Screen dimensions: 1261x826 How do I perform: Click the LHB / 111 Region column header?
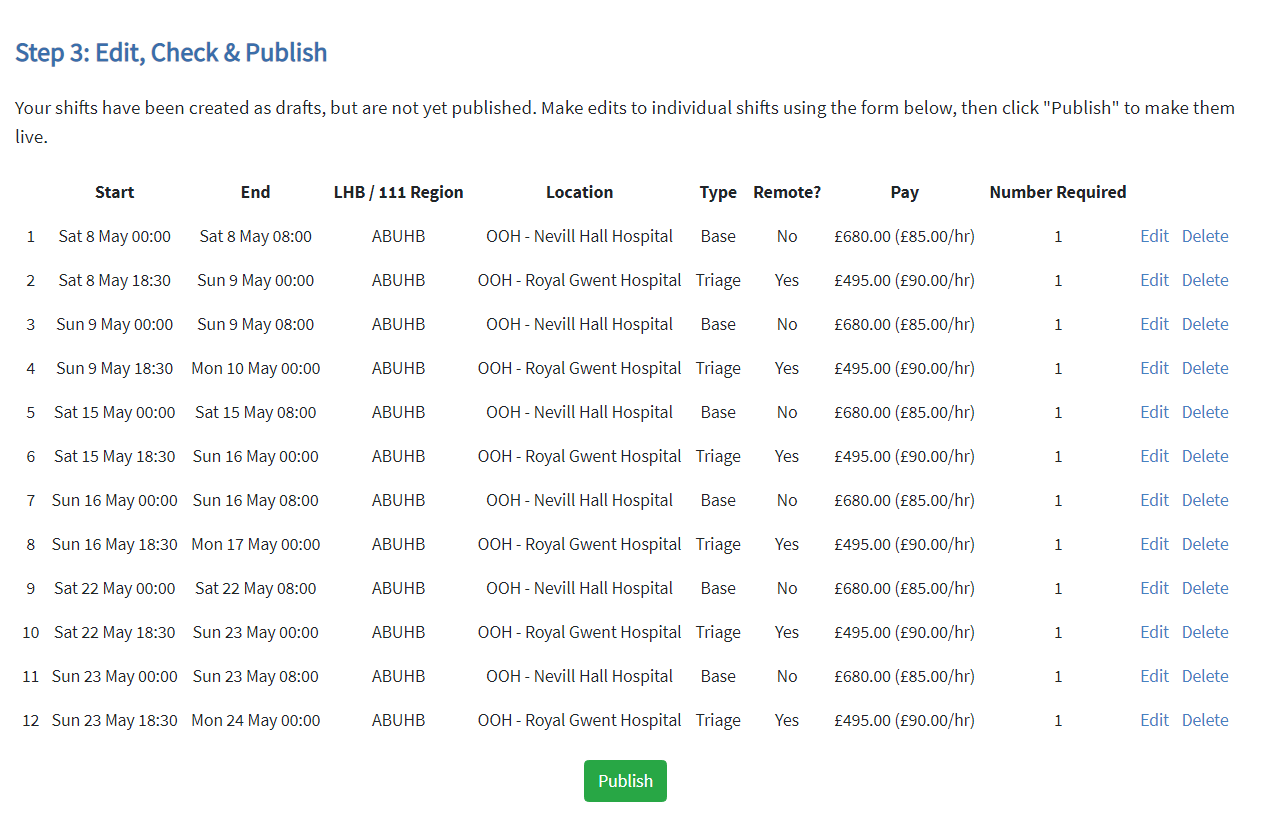398,193
